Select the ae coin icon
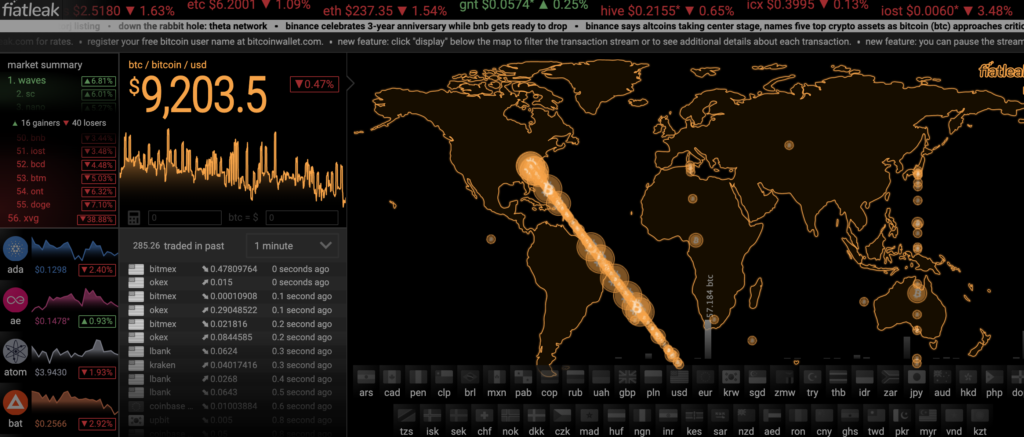Image resolution: width=1024 pixels, height=437 pixels. click(x=14, y=300)
